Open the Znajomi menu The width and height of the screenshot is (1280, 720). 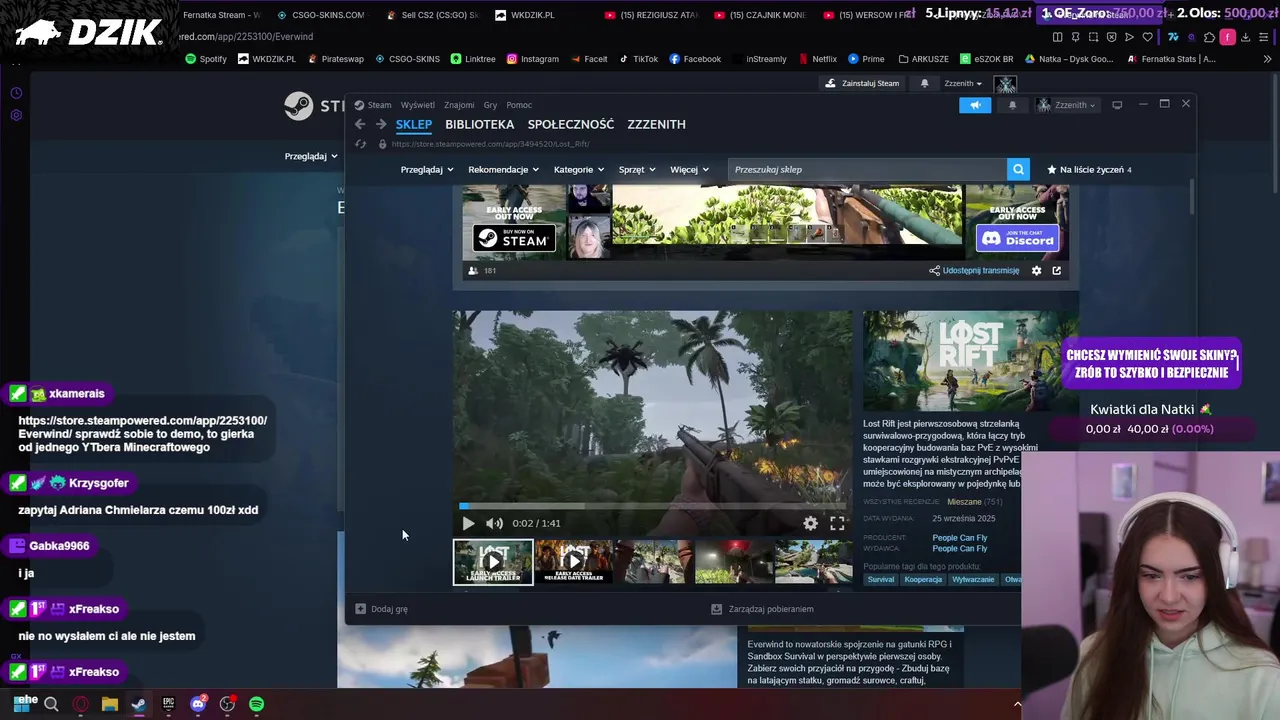(459, 105)
